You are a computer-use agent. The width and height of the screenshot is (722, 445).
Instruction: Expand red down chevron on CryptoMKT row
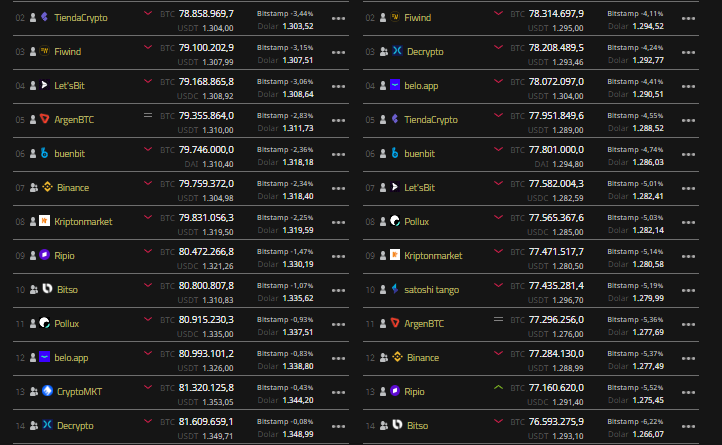pos(148,387)
